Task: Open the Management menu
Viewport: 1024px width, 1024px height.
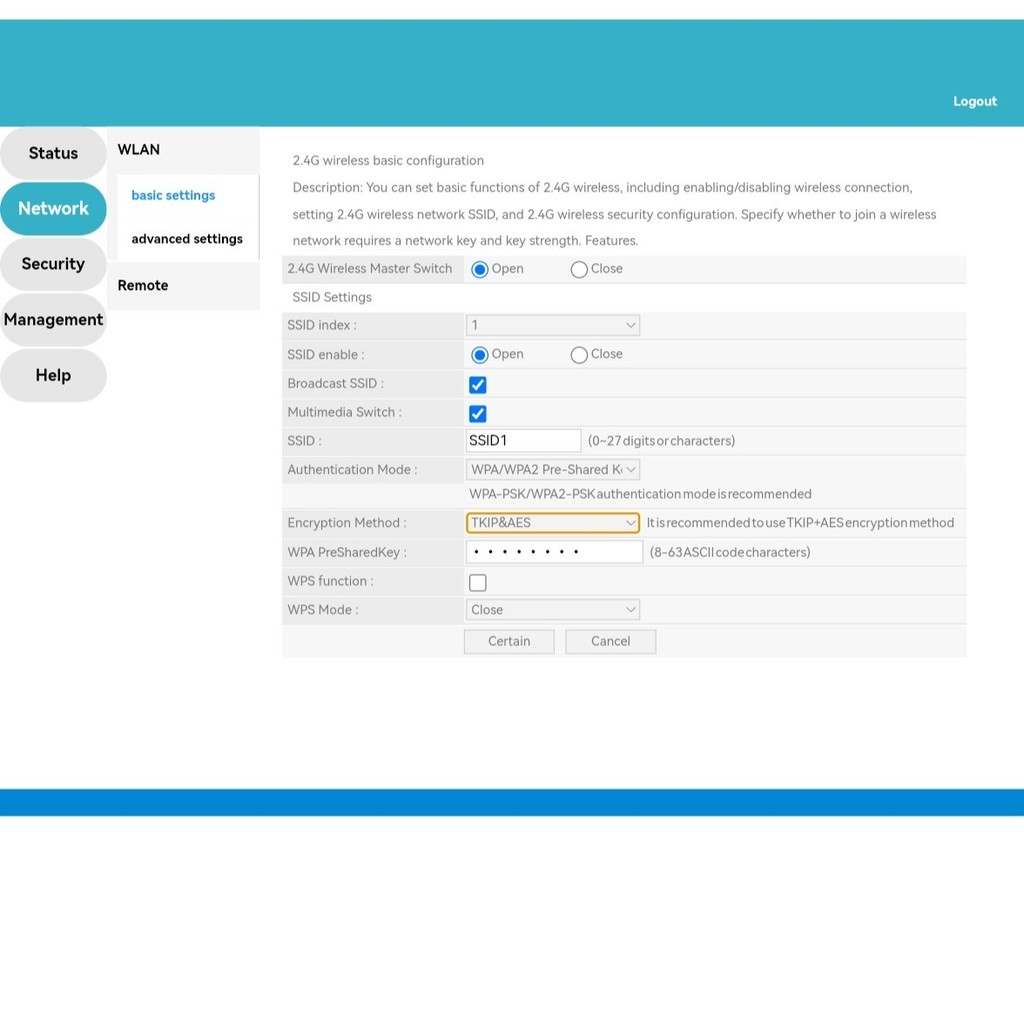Action: tap(53, 320)
